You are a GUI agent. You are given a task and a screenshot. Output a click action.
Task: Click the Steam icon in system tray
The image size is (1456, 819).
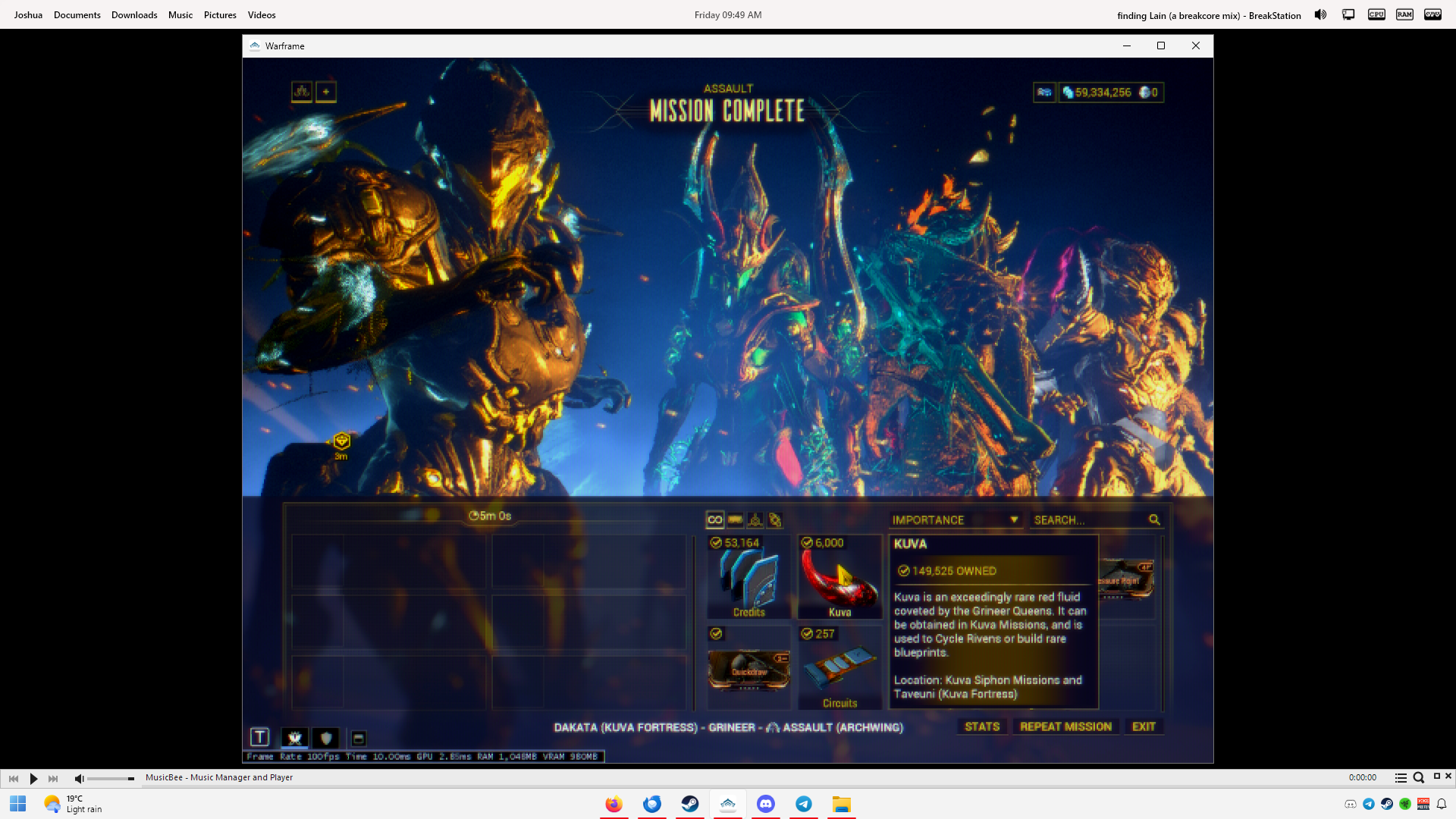click(x=1387, y=804)
